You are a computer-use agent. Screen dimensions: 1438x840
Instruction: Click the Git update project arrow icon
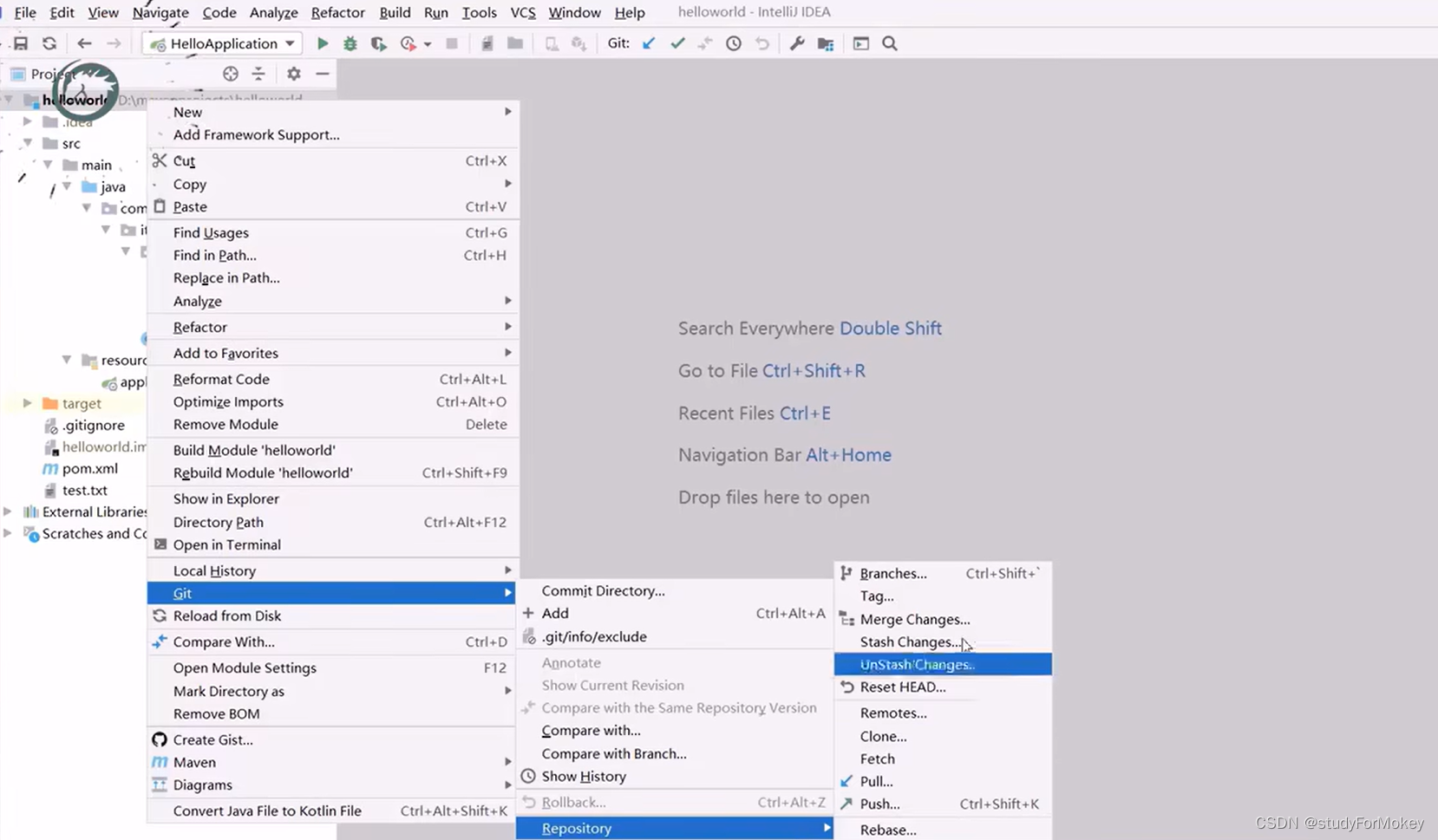pyautogui.click(x=649, y=43)
